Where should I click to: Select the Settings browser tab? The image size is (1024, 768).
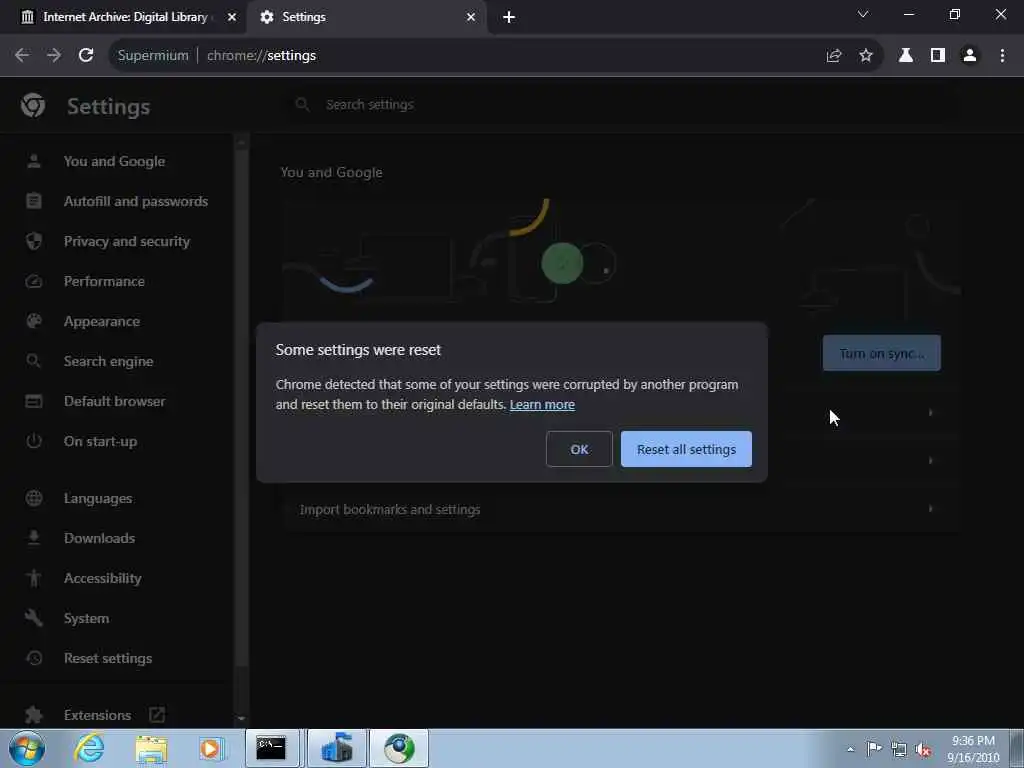point(366,17)
